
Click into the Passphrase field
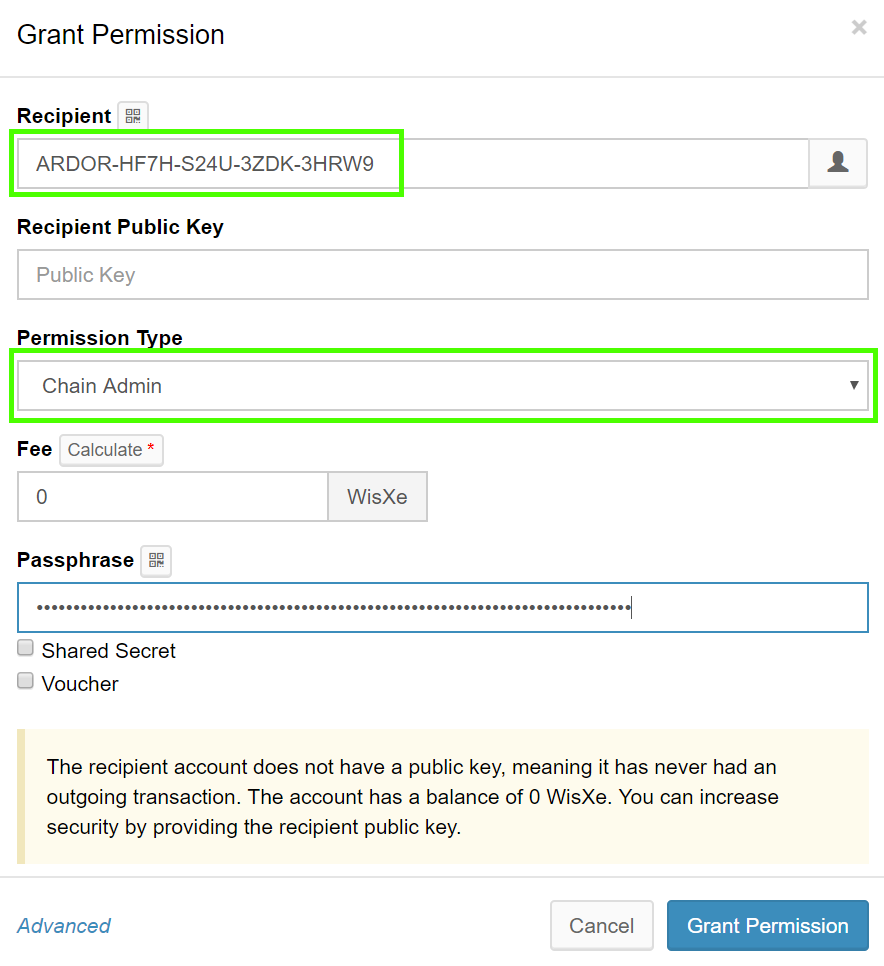[442, 608]
